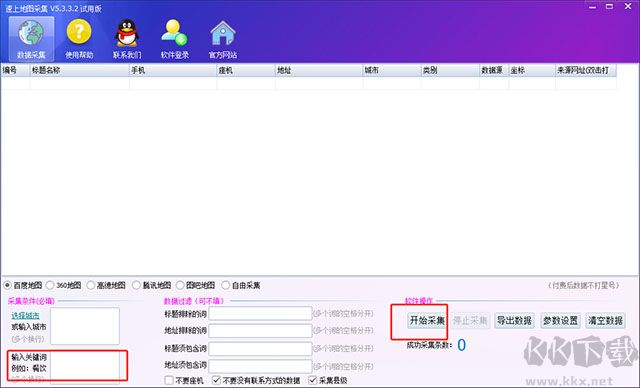
Task: Click the 城市 column header
Action: click(392, 71)
